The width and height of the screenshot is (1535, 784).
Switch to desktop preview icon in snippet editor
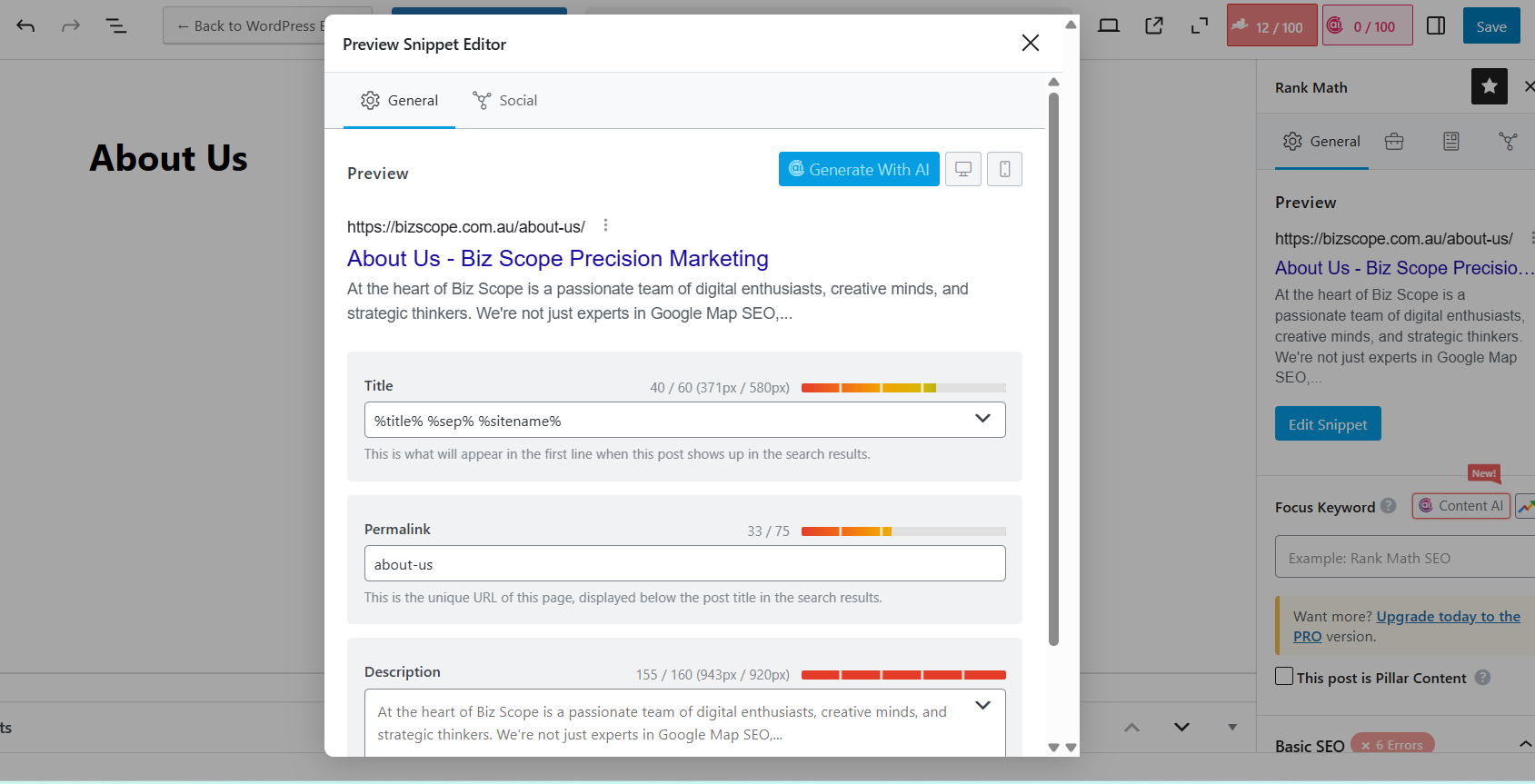point(962,169)
